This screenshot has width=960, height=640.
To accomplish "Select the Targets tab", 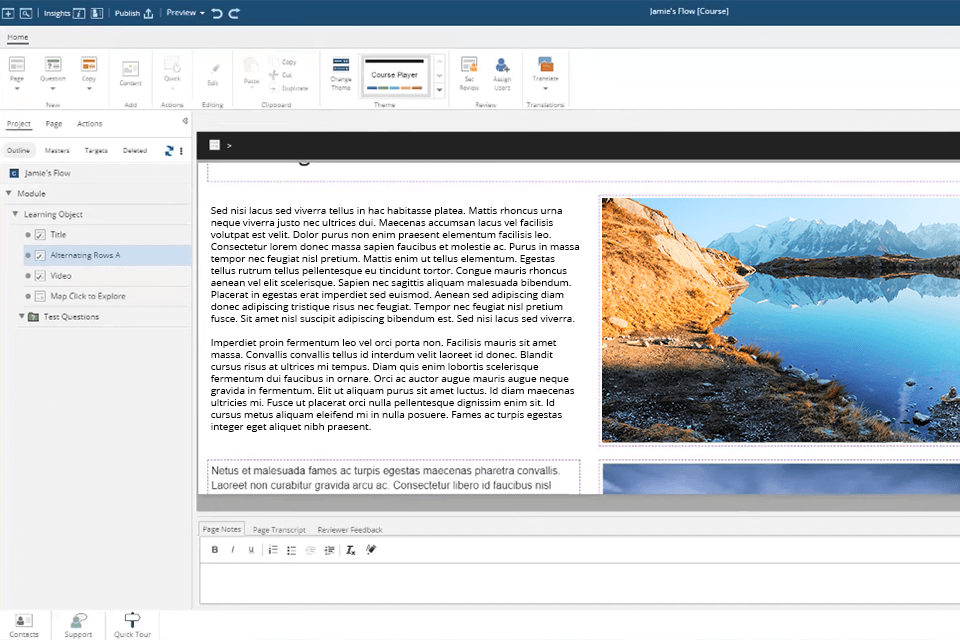I will coord(96,151).
